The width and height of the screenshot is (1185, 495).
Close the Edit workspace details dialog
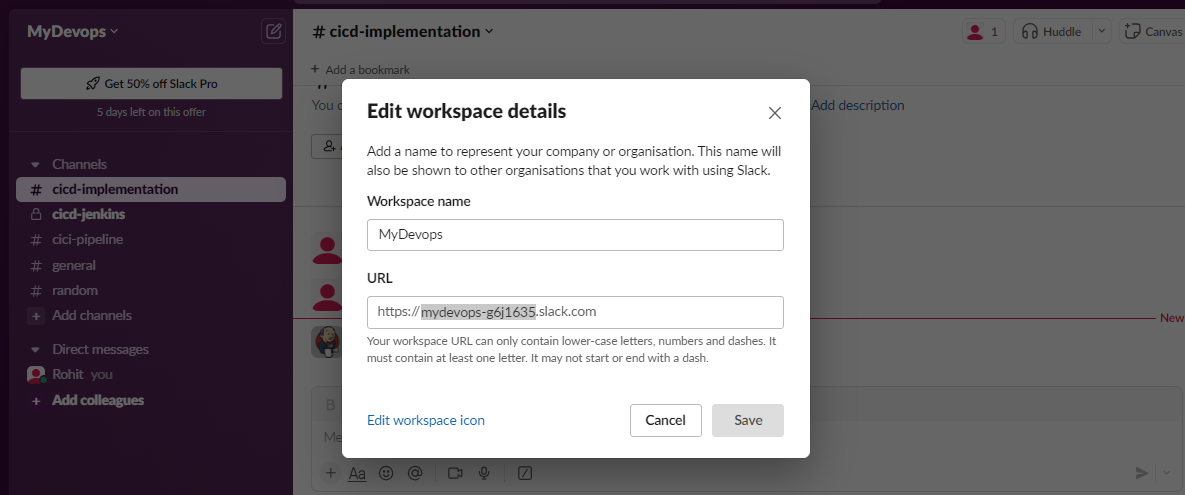pyautogui.click(x=774, y=113)
